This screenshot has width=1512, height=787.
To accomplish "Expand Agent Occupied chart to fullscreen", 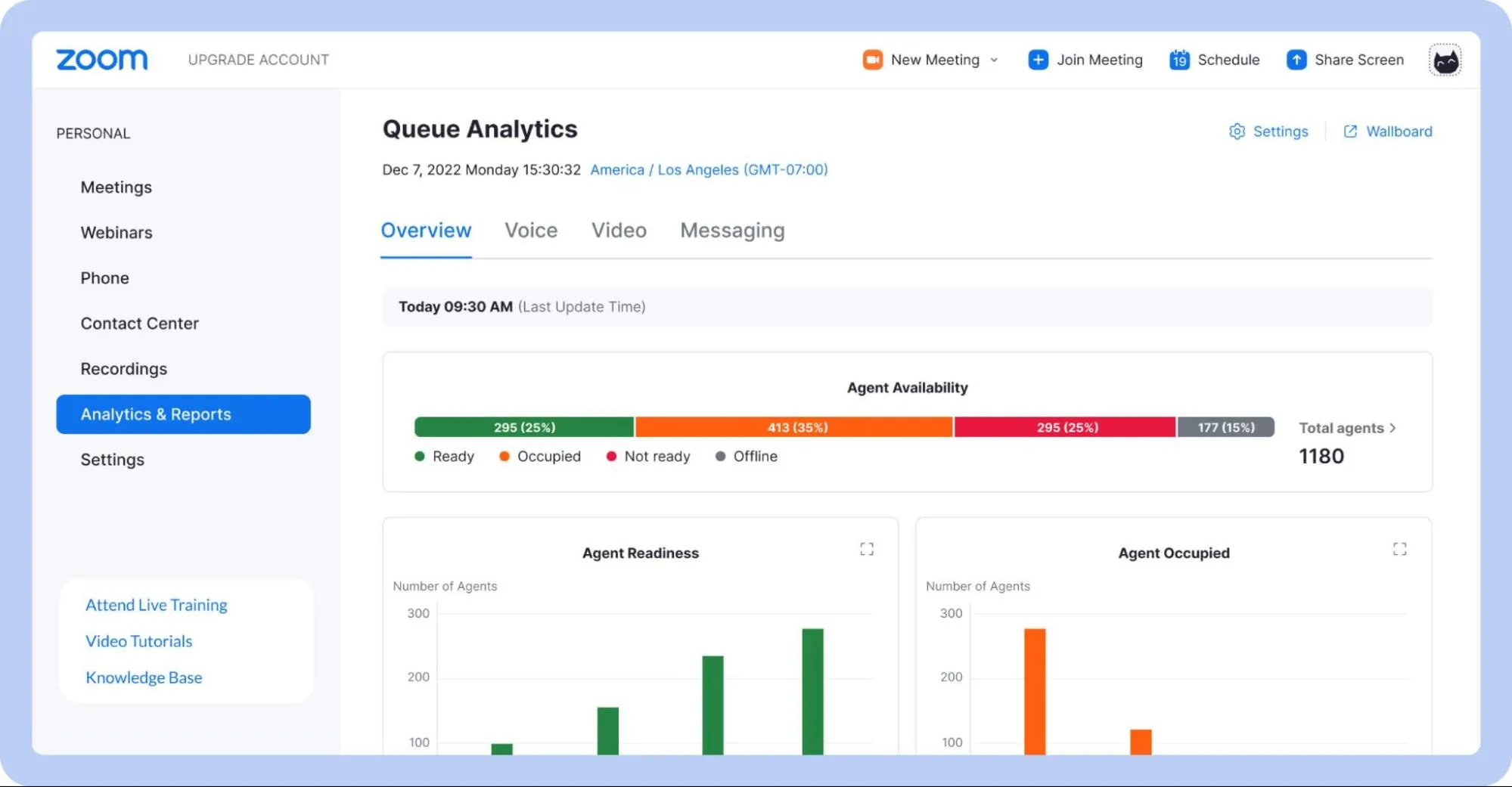I will tap(1400, 549).
